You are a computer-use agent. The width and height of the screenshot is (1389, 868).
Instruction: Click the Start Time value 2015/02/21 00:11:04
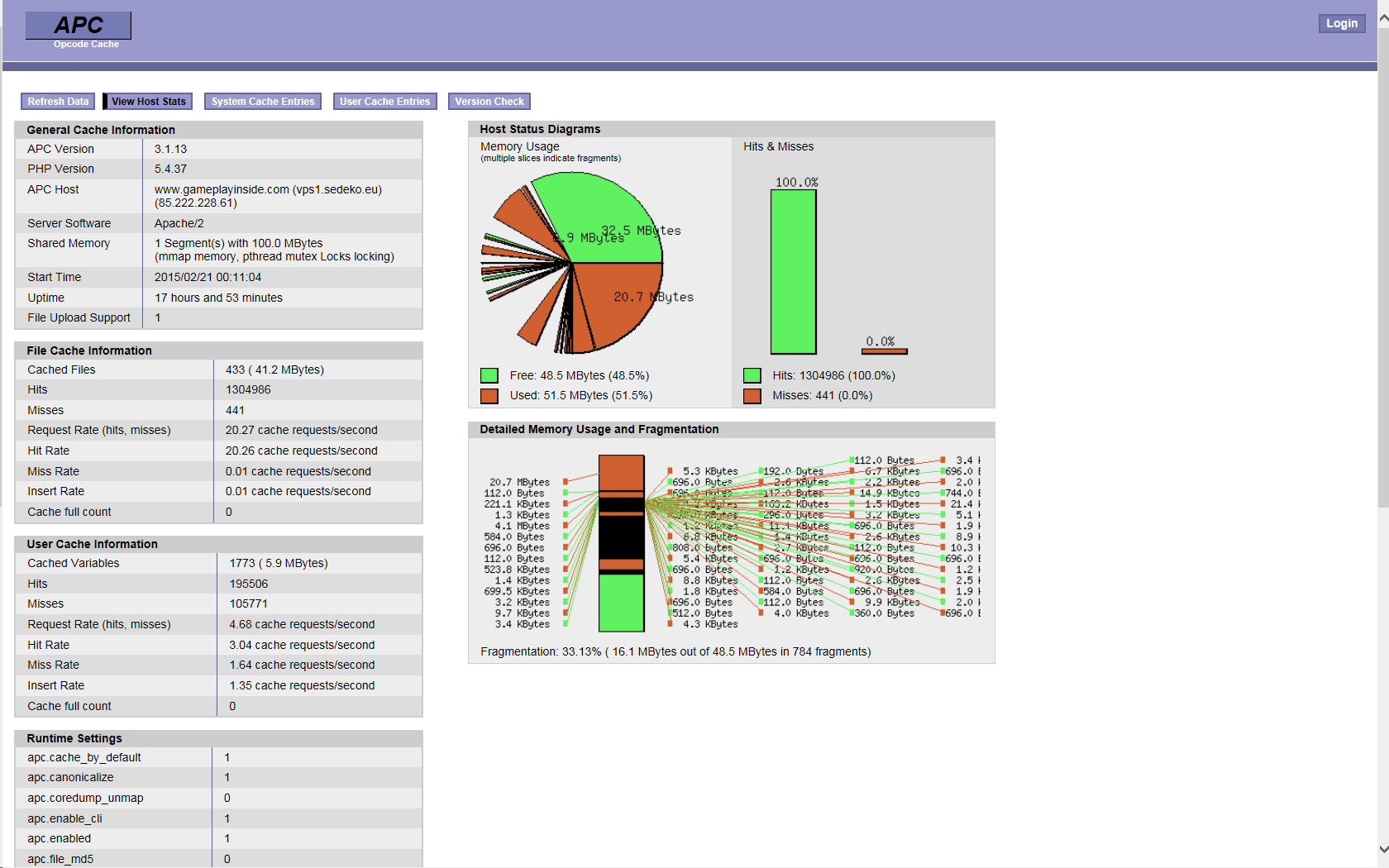208,277
